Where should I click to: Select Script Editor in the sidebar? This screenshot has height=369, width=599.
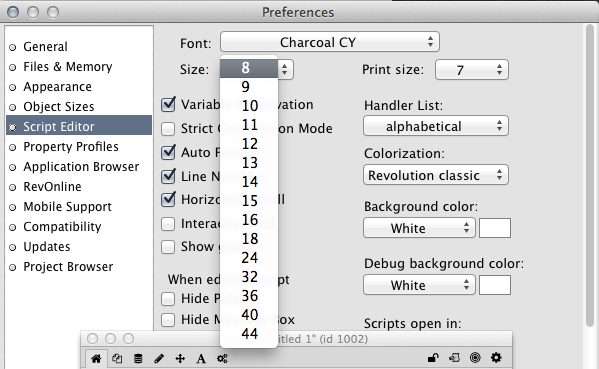pyautogui.click(x=79, y=125)
